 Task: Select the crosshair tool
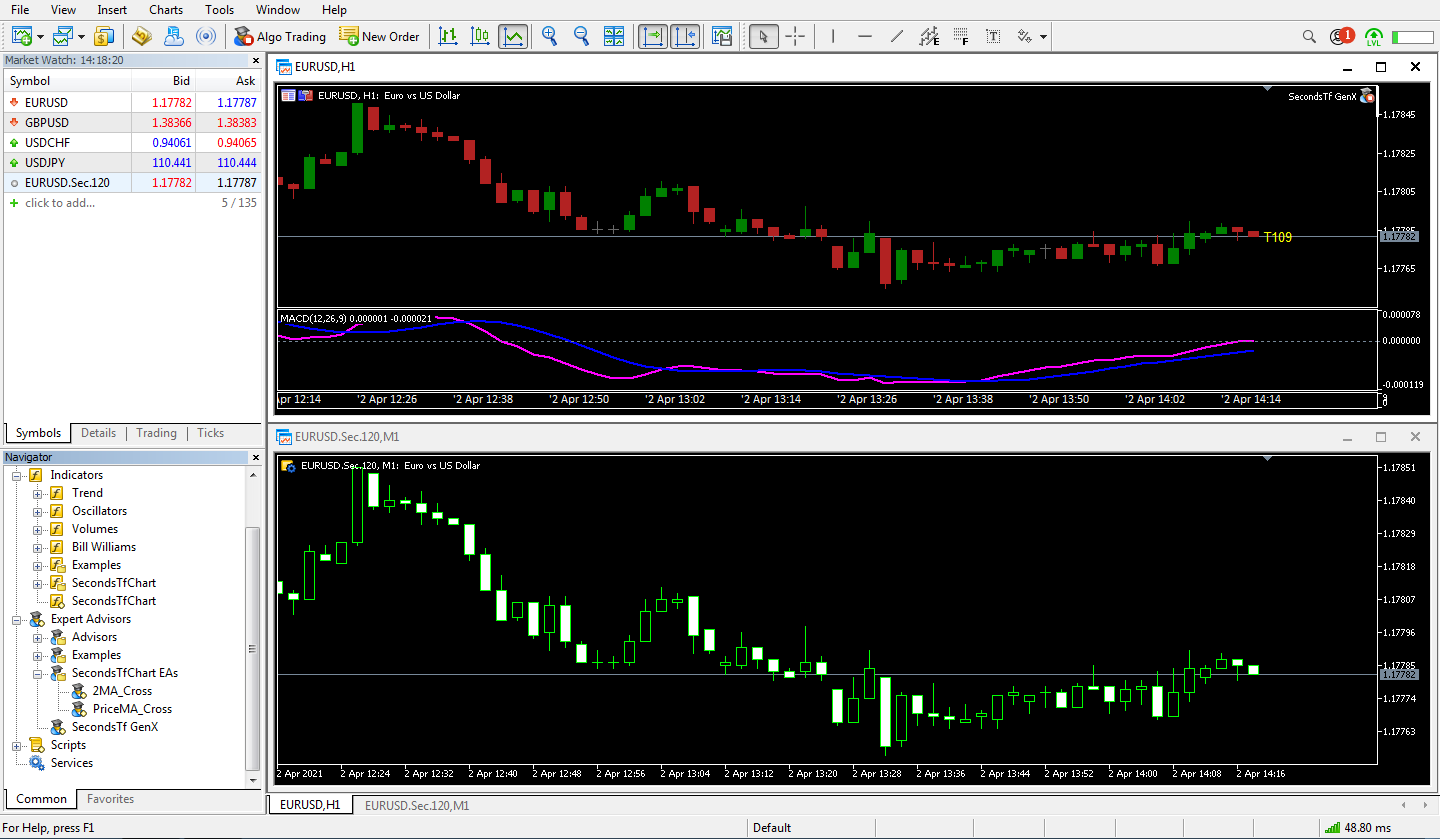click(x=795, y=37)
